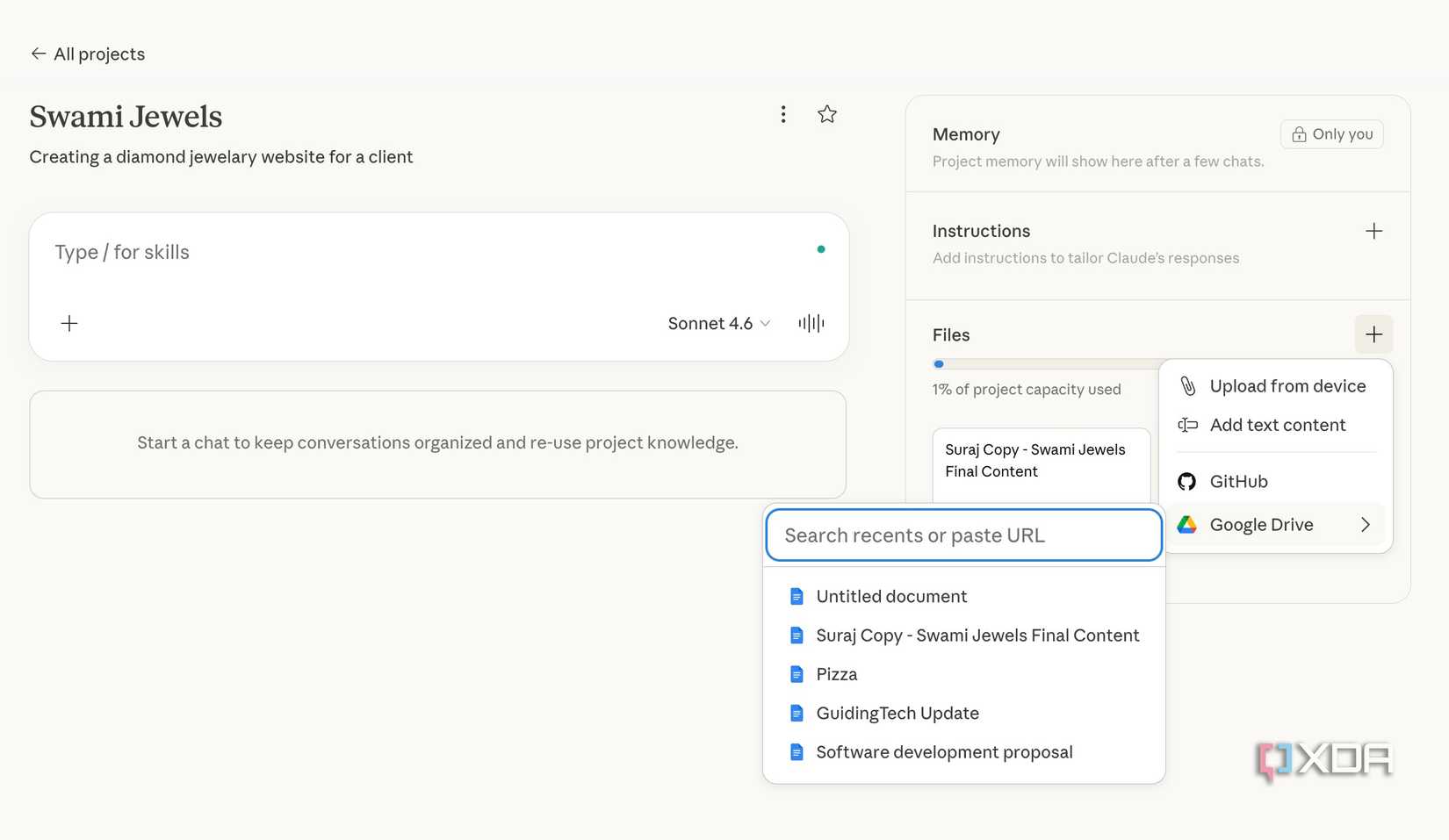Screen dimensions: 1449x840
Task: Choose the Pizza document
Action: tap(836, 675)
